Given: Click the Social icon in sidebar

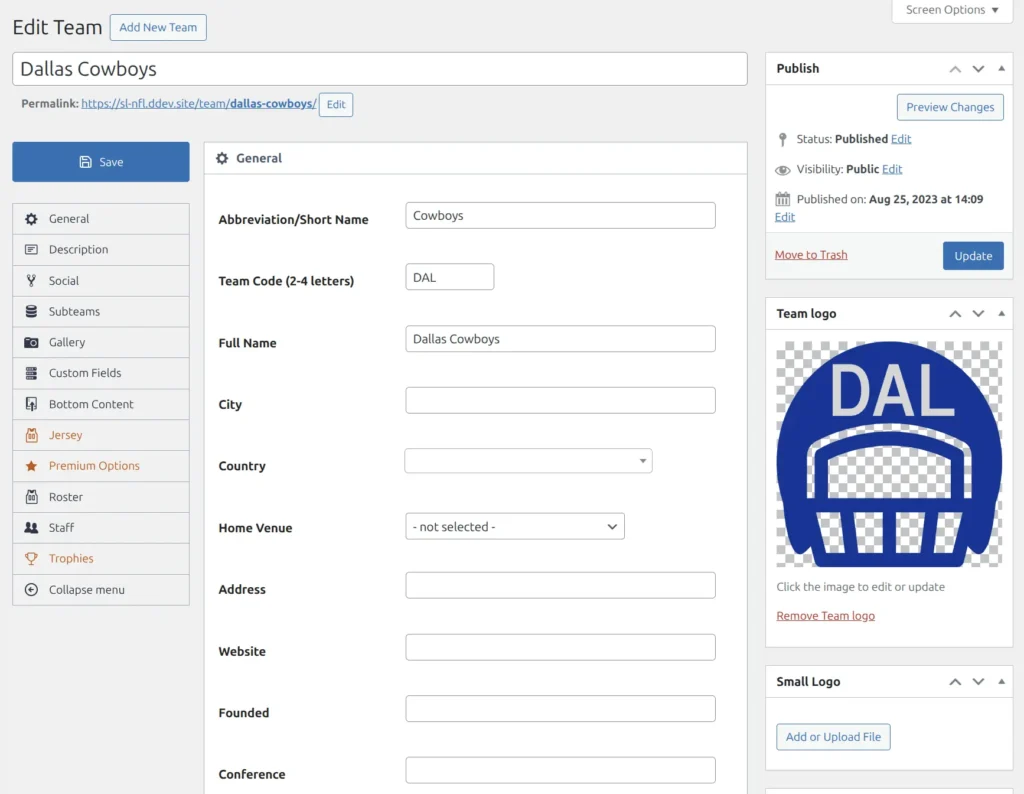Looking at the screenshot, I should (x=31, y=281).
